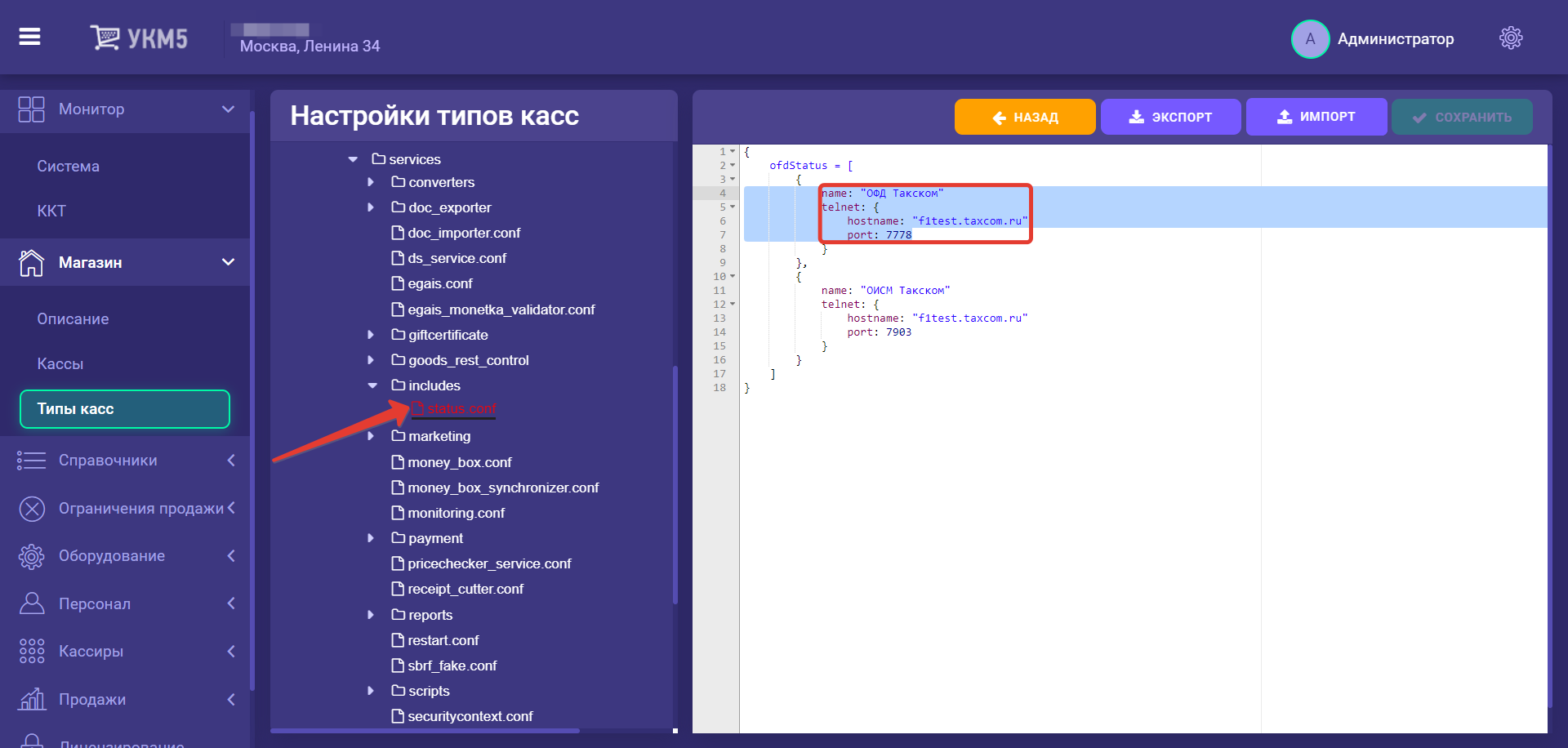Image resolution: width=1568 pixels, height=748 pixels.
Task: Click the НАЗАД button
Action: click(1025, 117)
